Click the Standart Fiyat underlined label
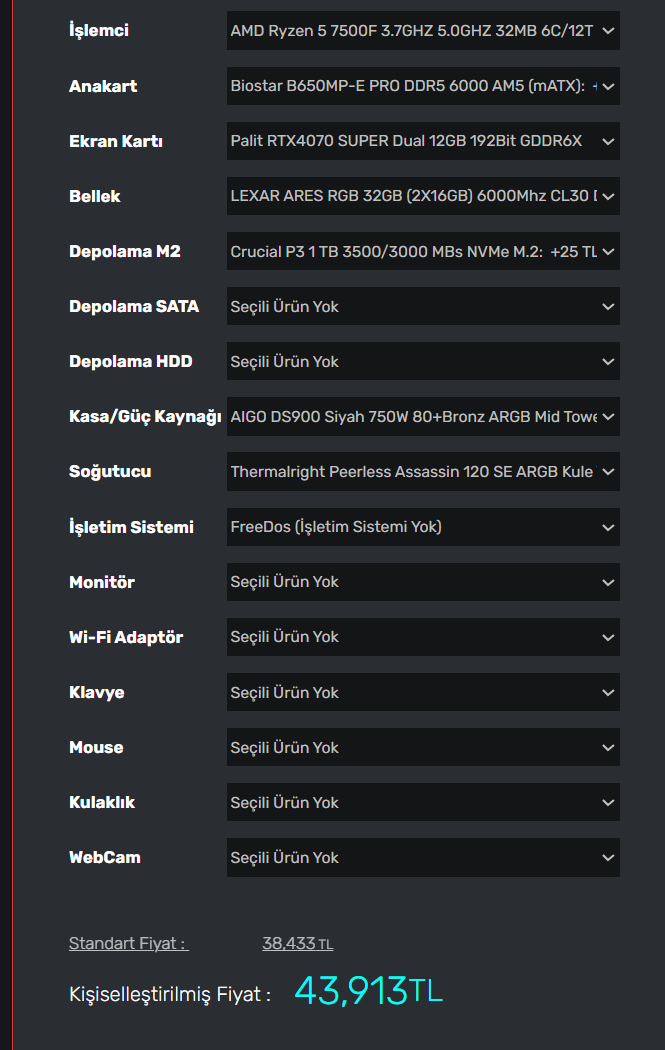665x1050 pixels. (x=128, y=943)
